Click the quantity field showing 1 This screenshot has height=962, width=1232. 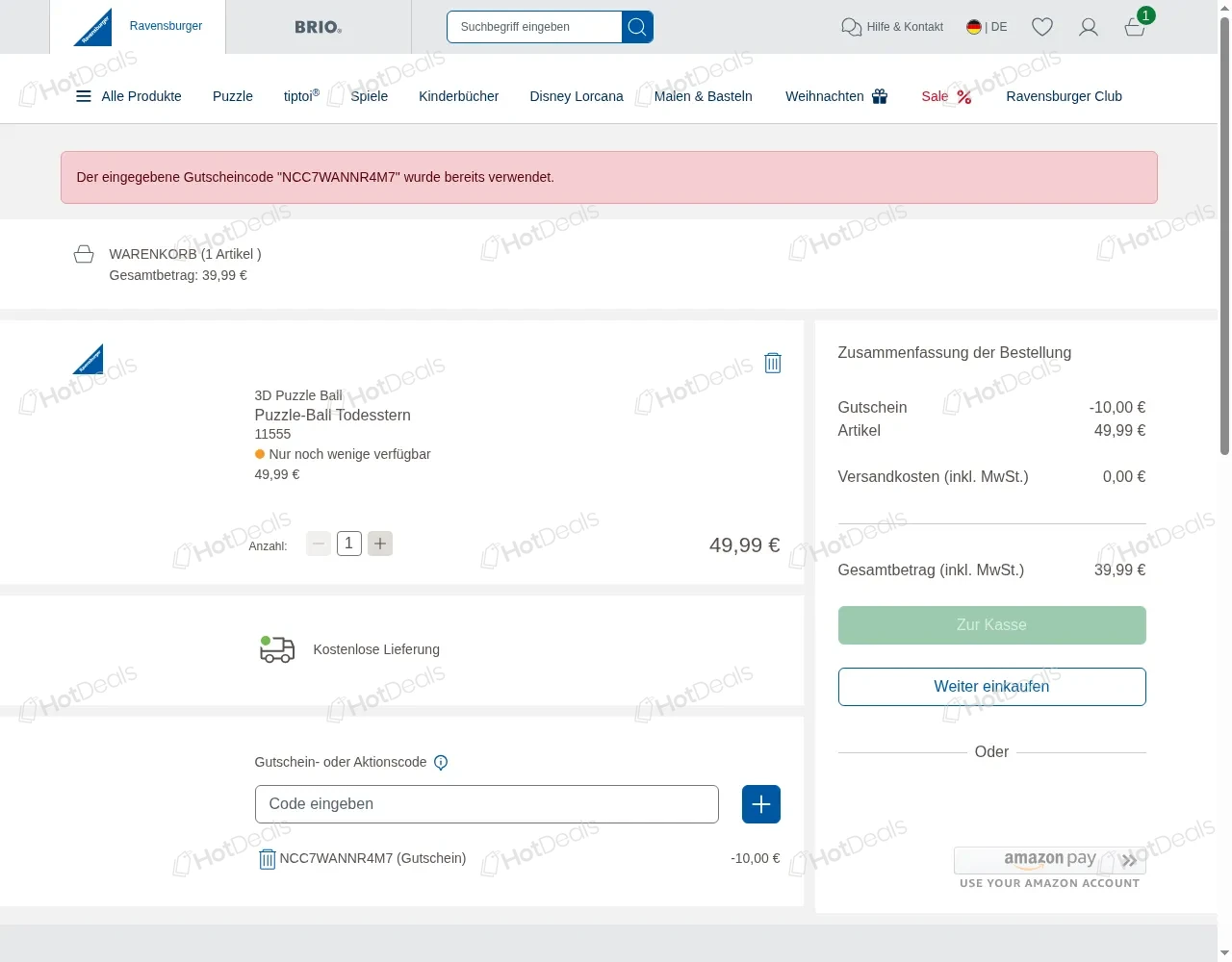349,544
